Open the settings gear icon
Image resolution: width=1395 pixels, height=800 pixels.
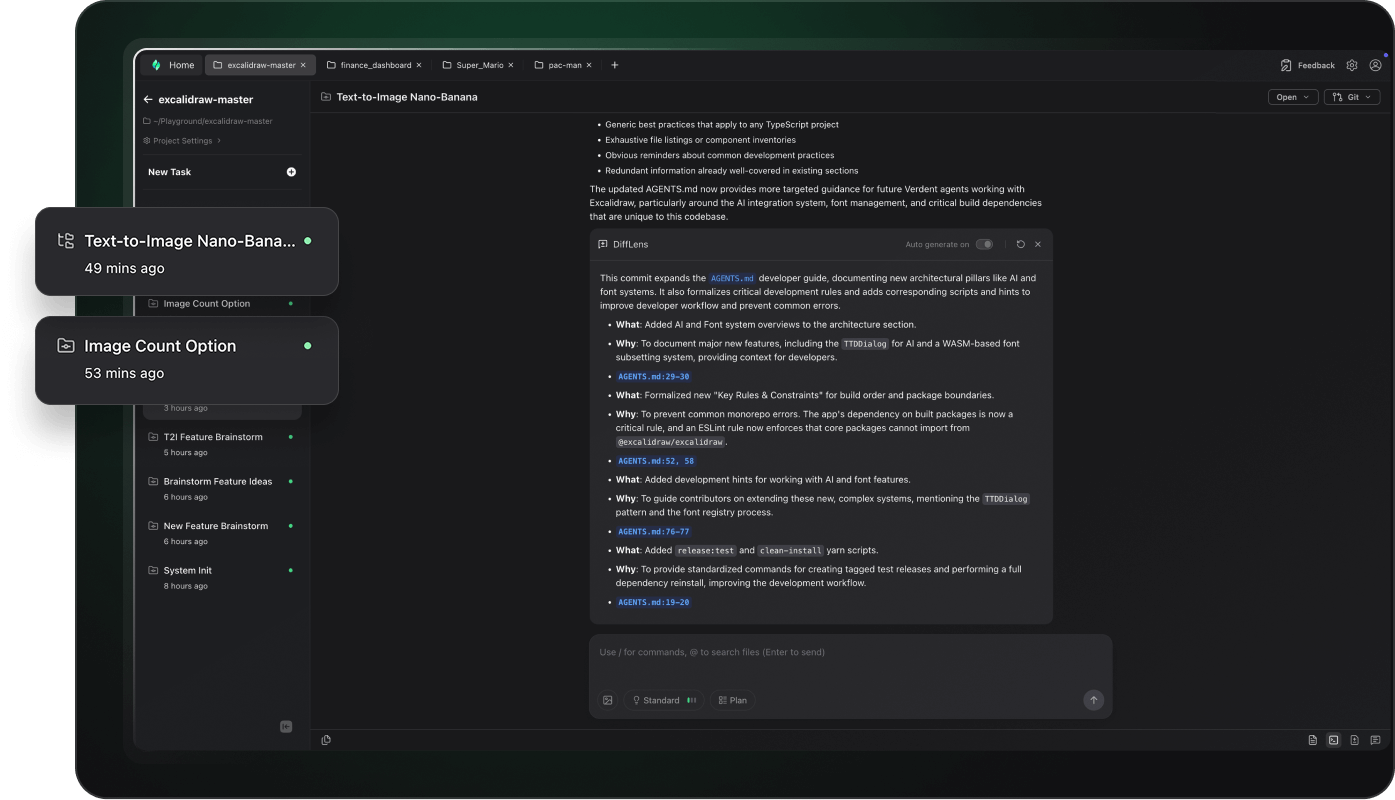click(x=1352, y=65)
